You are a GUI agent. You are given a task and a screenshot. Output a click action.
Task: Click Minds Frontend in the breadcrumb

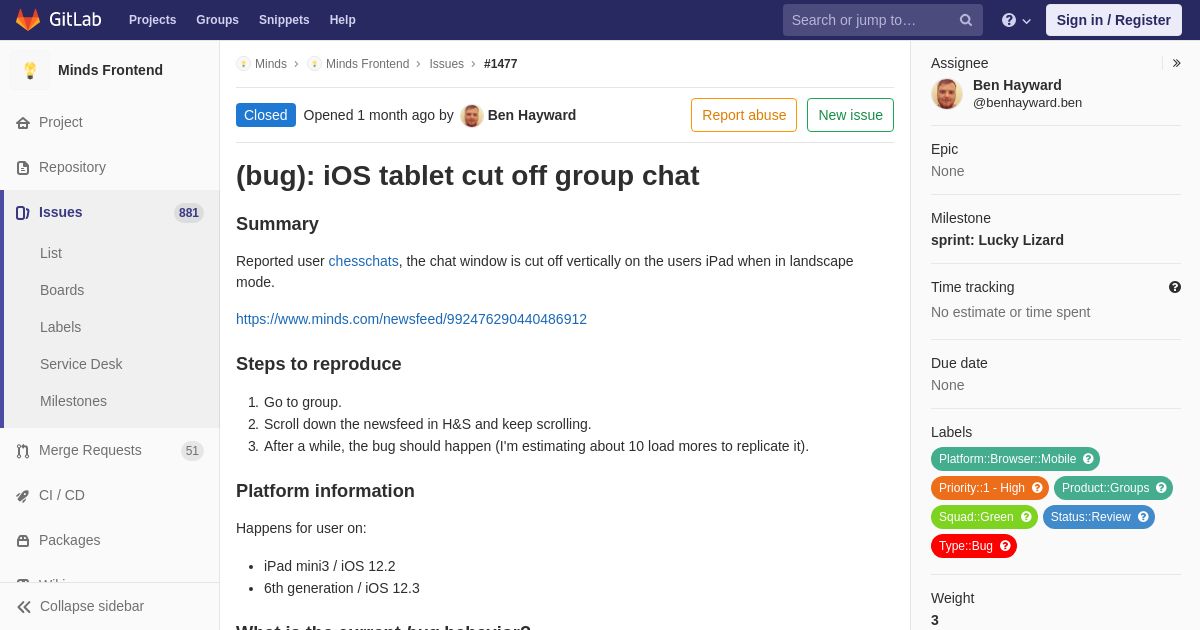[367, 64]
